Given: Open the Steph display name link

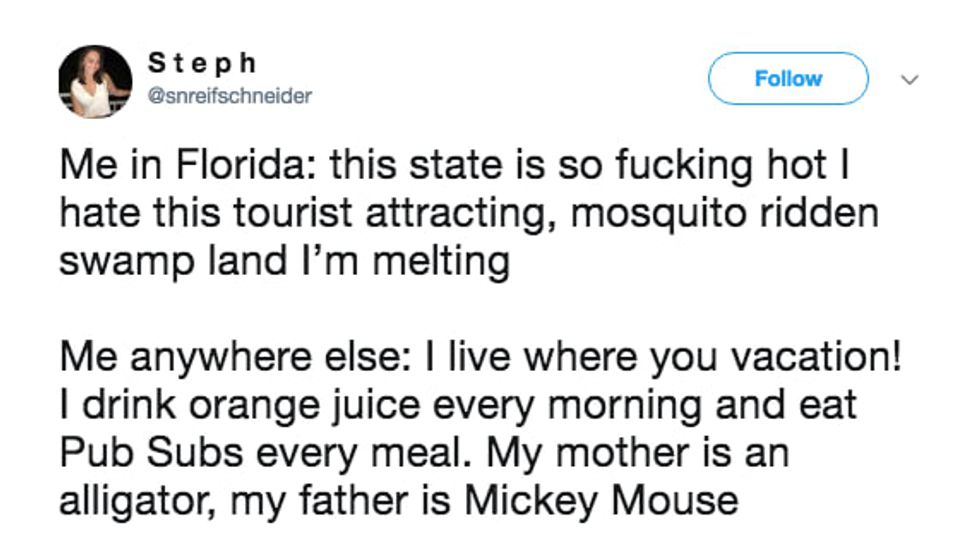Looking at the screenshot, I should pos(203,63).
